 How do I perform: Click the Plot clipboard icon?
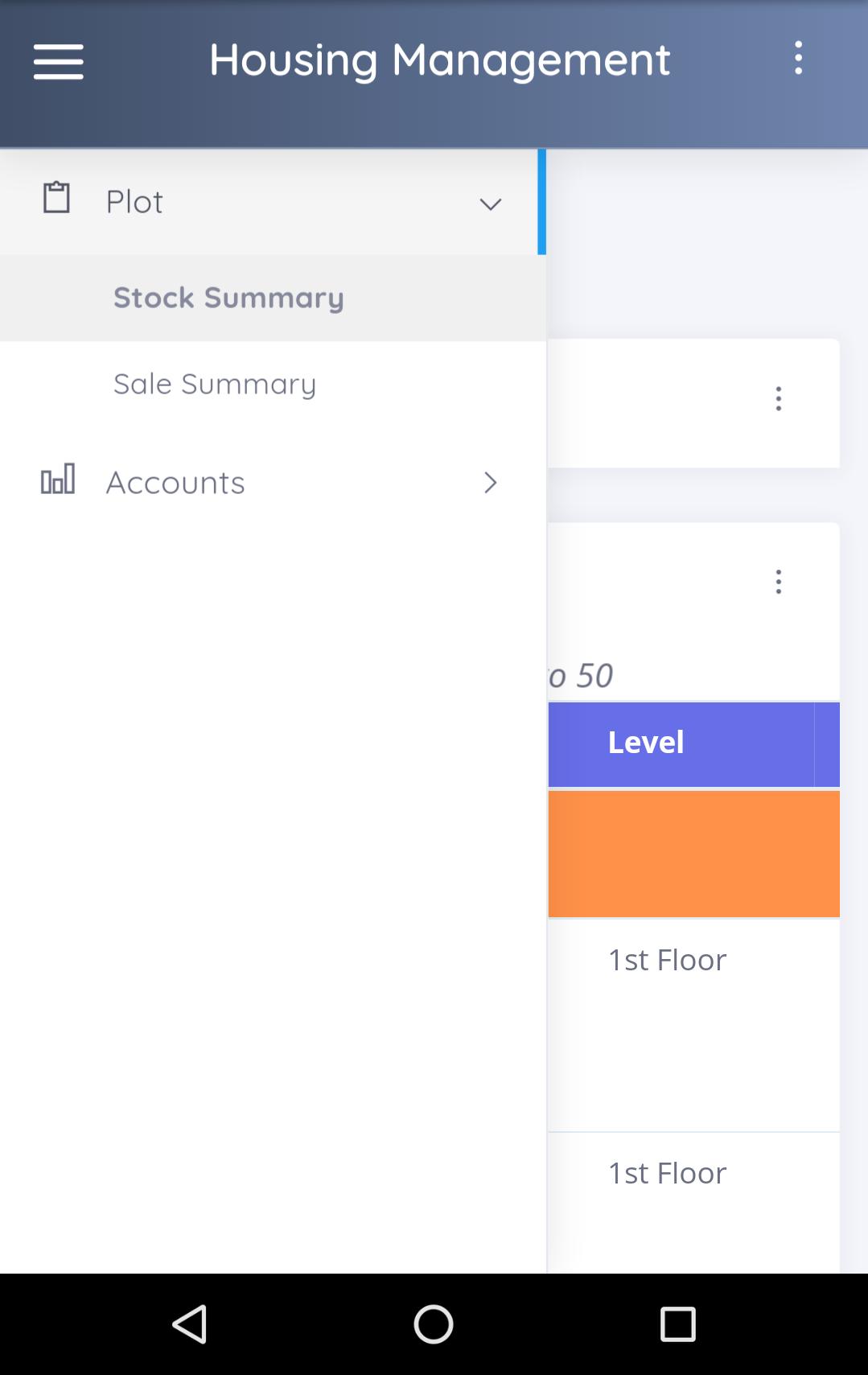[x=56, y=198]
